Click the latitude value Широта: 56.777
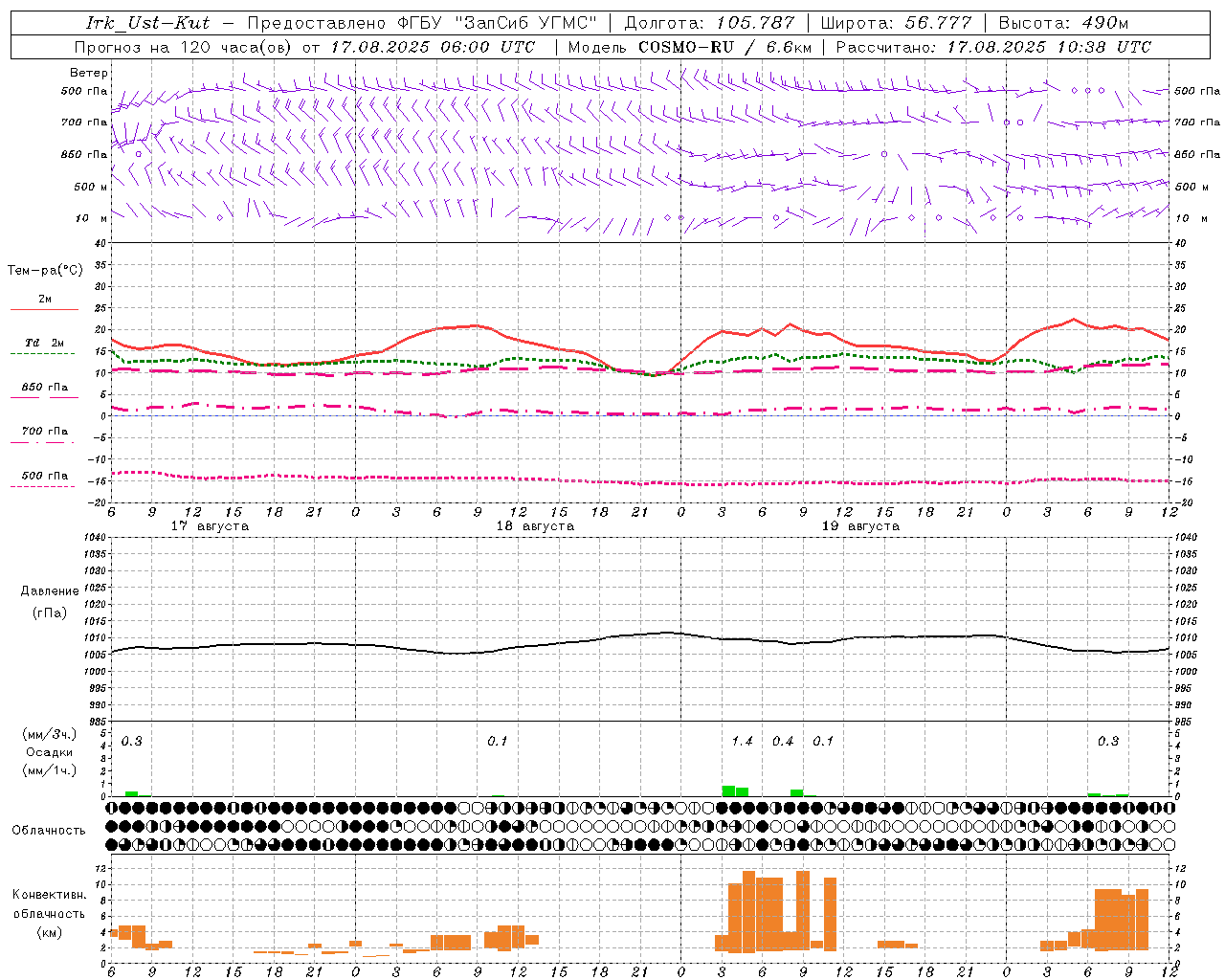The width and height of the screenshot is (1225, 980). coord(897,23)
